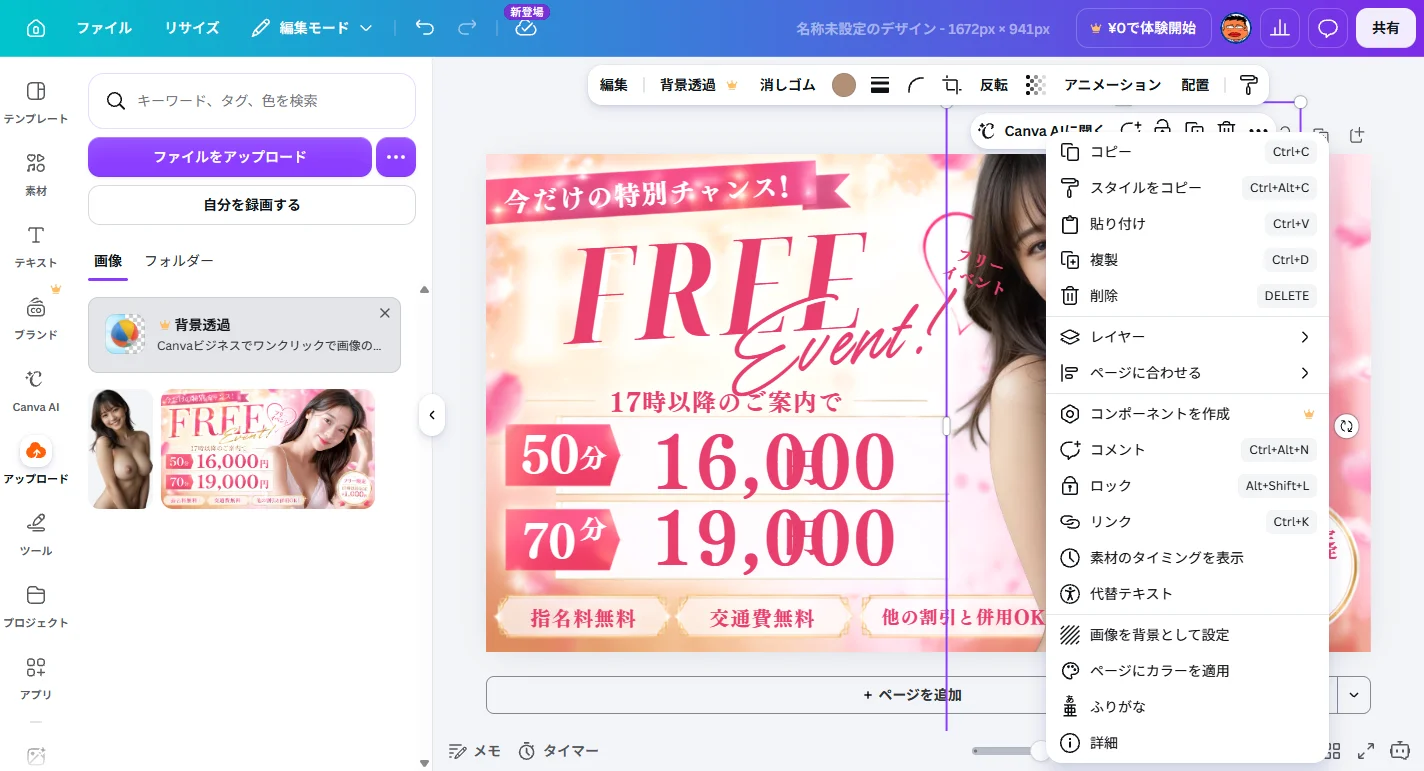Click ファイルをアップロード button
1424x771 pixels.
pos(230,157)
